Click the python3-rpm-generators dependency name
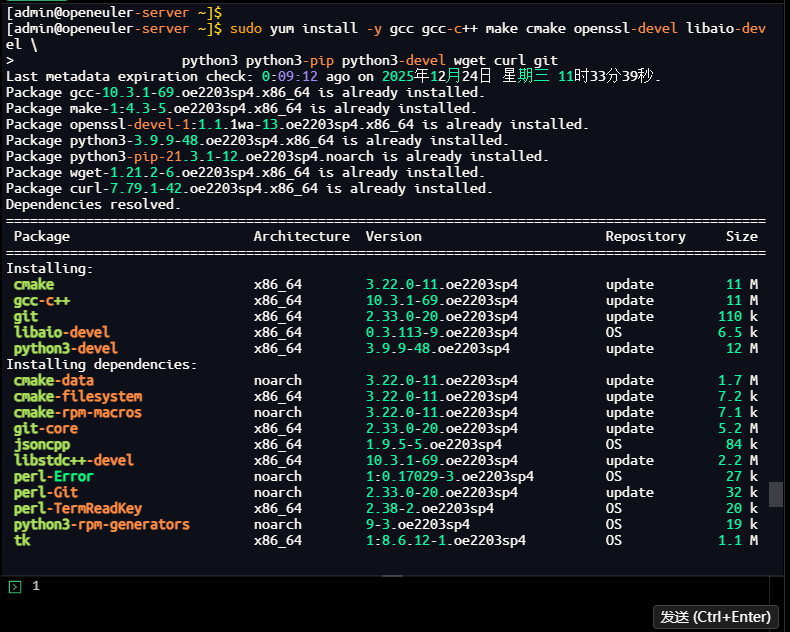The width and height of the screenshot is (790, 632). pos(102,524)
